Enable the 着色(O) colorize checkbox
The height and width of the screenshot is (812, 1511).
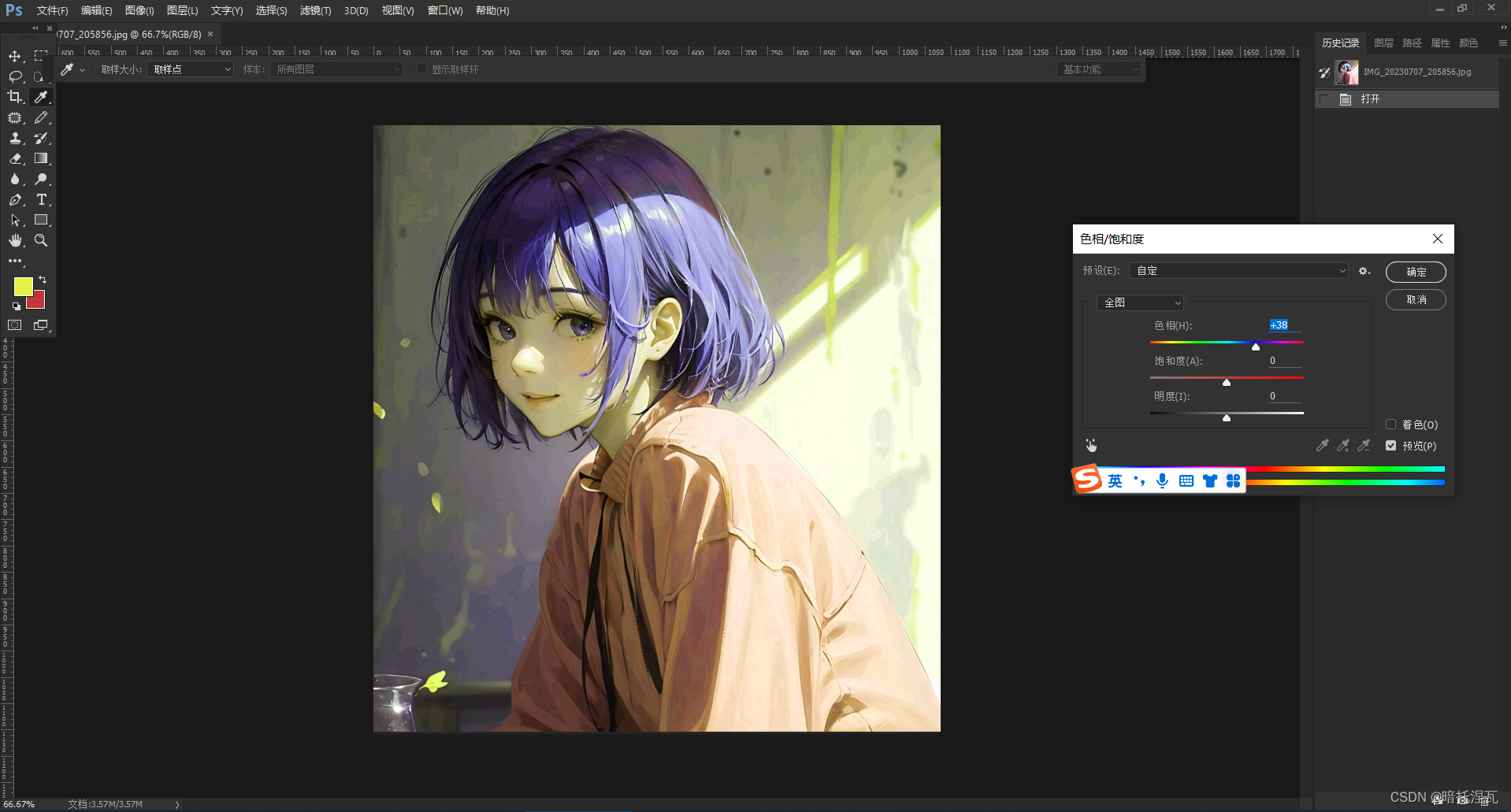pyautogui.click(x=1391, y=425)
